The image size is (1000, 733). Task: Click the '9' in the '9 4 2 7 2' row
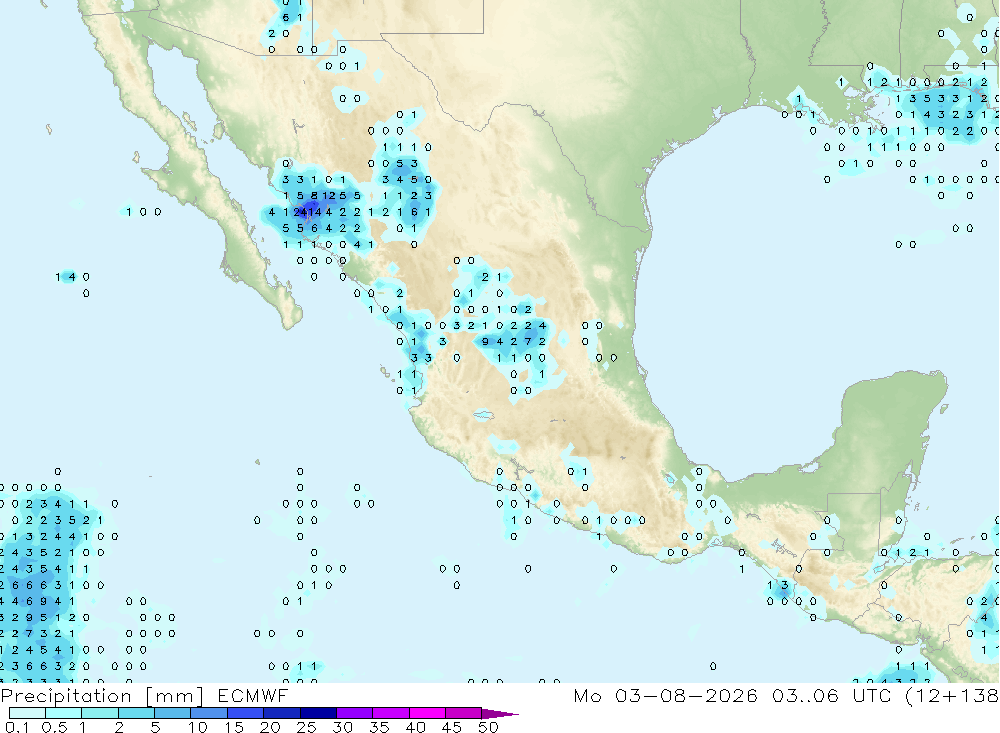485,341
